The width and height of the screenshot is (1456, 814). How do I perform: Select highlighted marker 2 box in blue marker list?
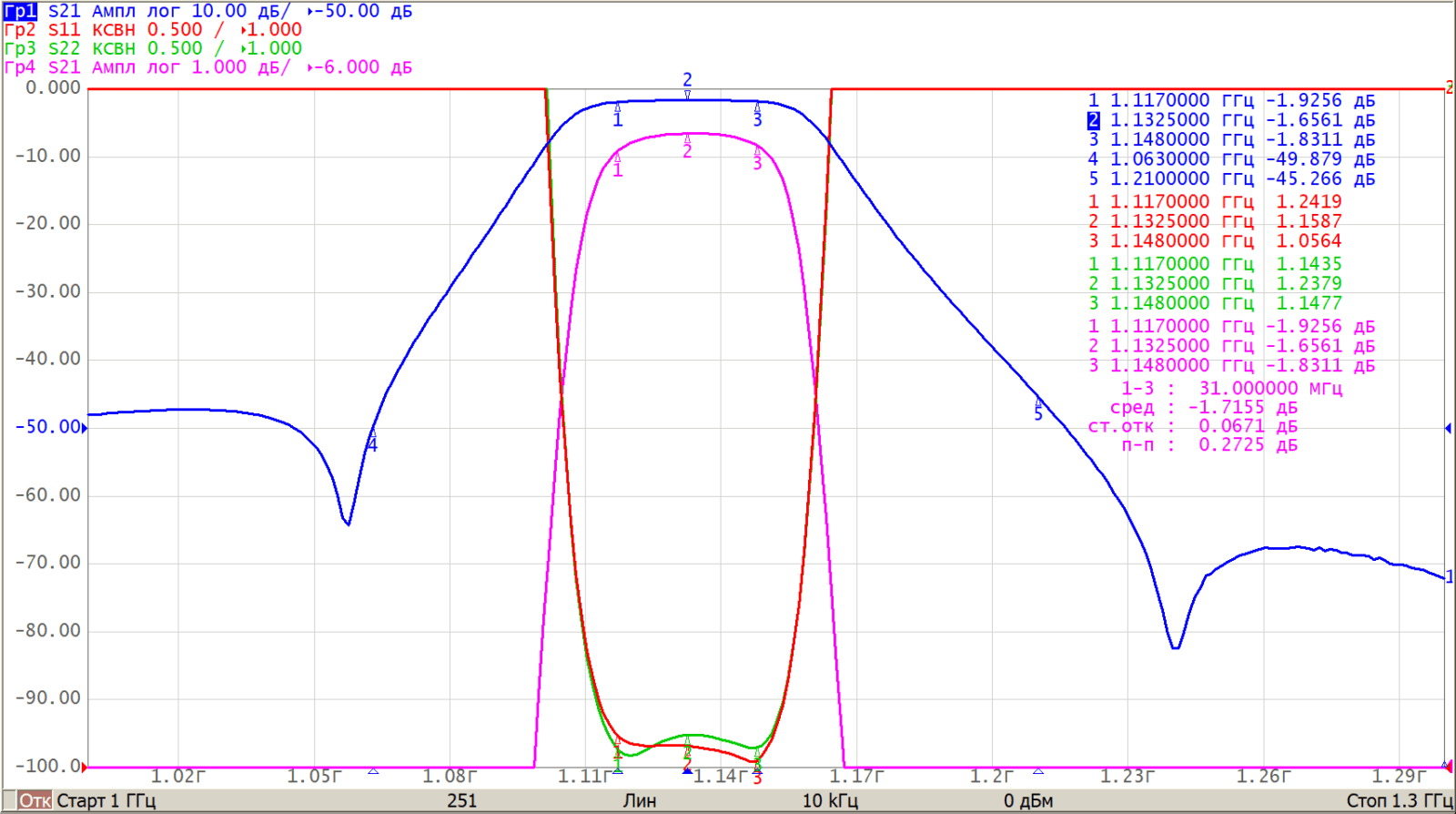point(1093,120)
